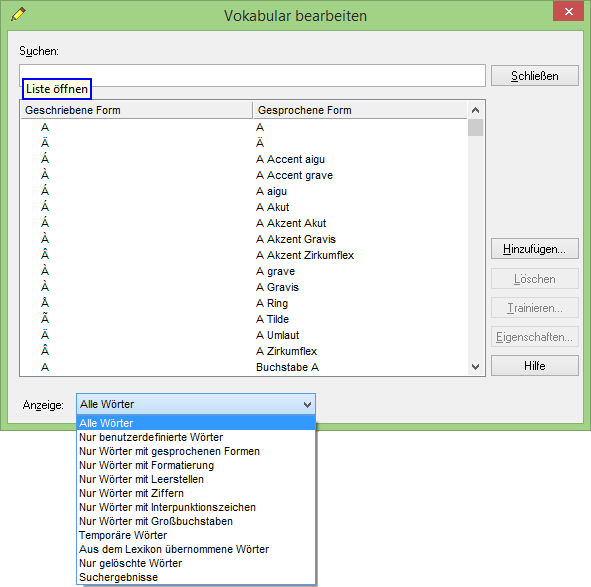Click the Hinzufügen... button
This screenshot has width=591, height=587.
coord(534,249)
